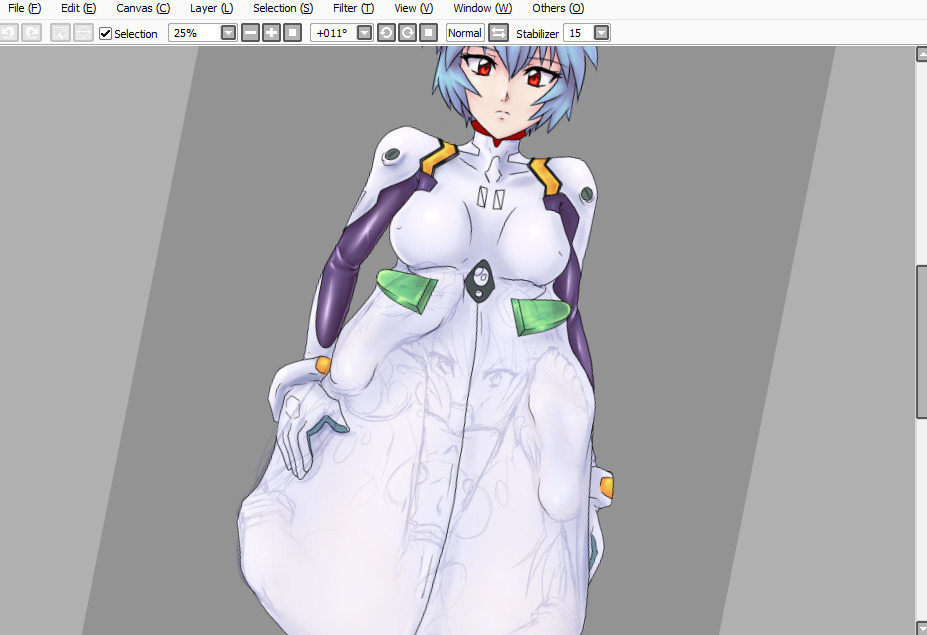Click the Redo arrow icon
Viewport: 927px width, 635px height.
(x=31, y=33)
